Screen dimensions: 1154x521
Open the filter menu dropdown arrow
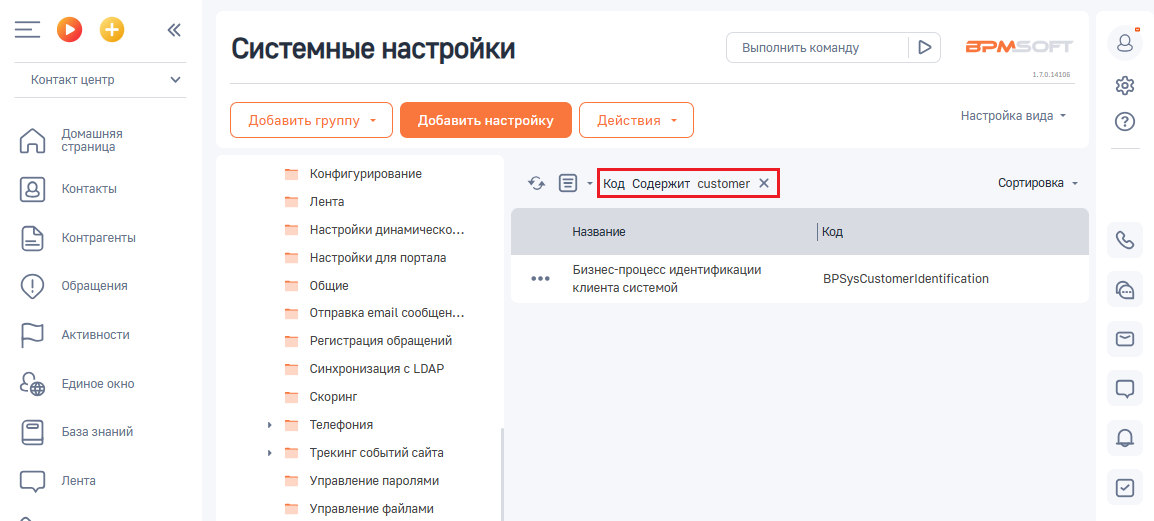click(590, 184)
